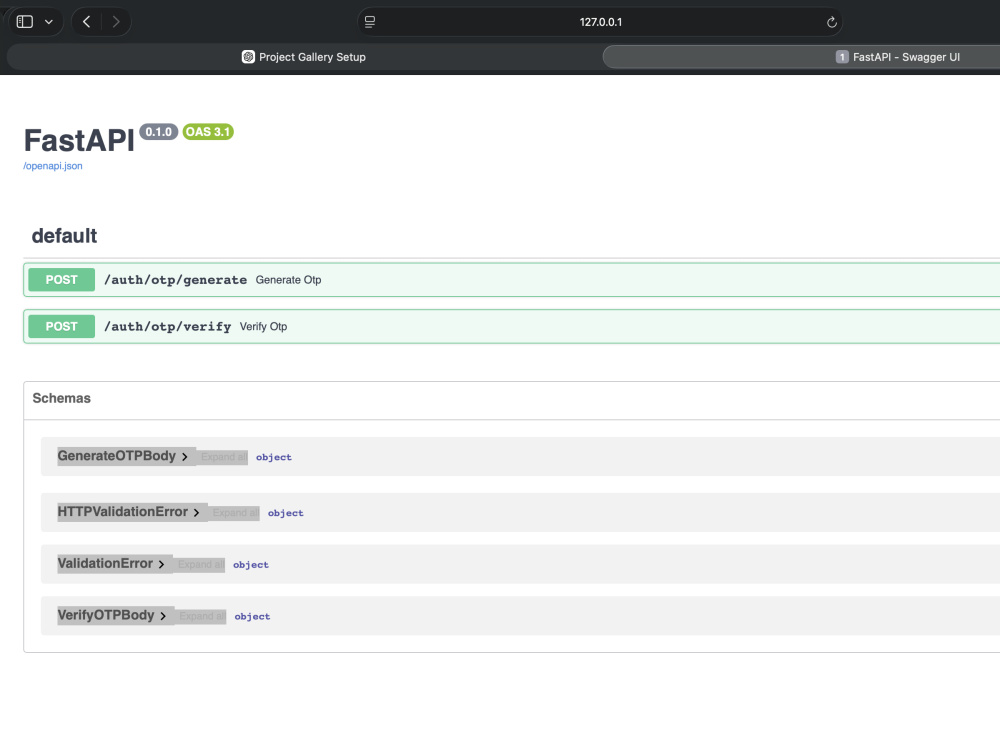This screenshot has width=1000, height=750.
Task: Click the POST badge for verify endpoint
Action: (61, 327)
